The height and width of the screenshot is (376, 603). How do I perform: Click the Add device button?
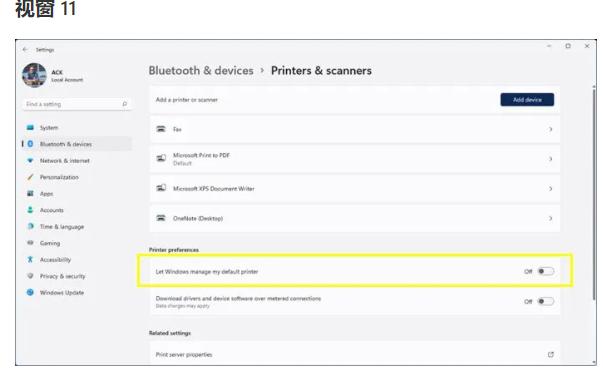point(527,100)
